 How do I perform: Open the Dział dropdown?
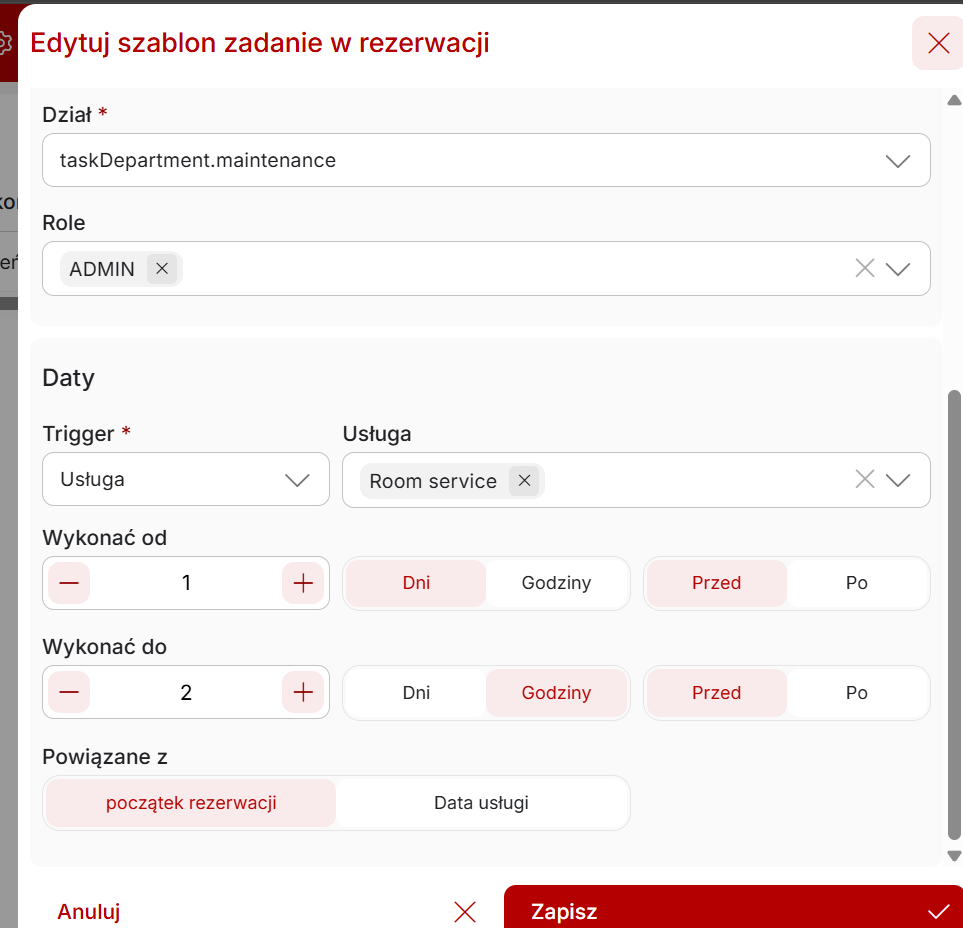click(897, 161)
